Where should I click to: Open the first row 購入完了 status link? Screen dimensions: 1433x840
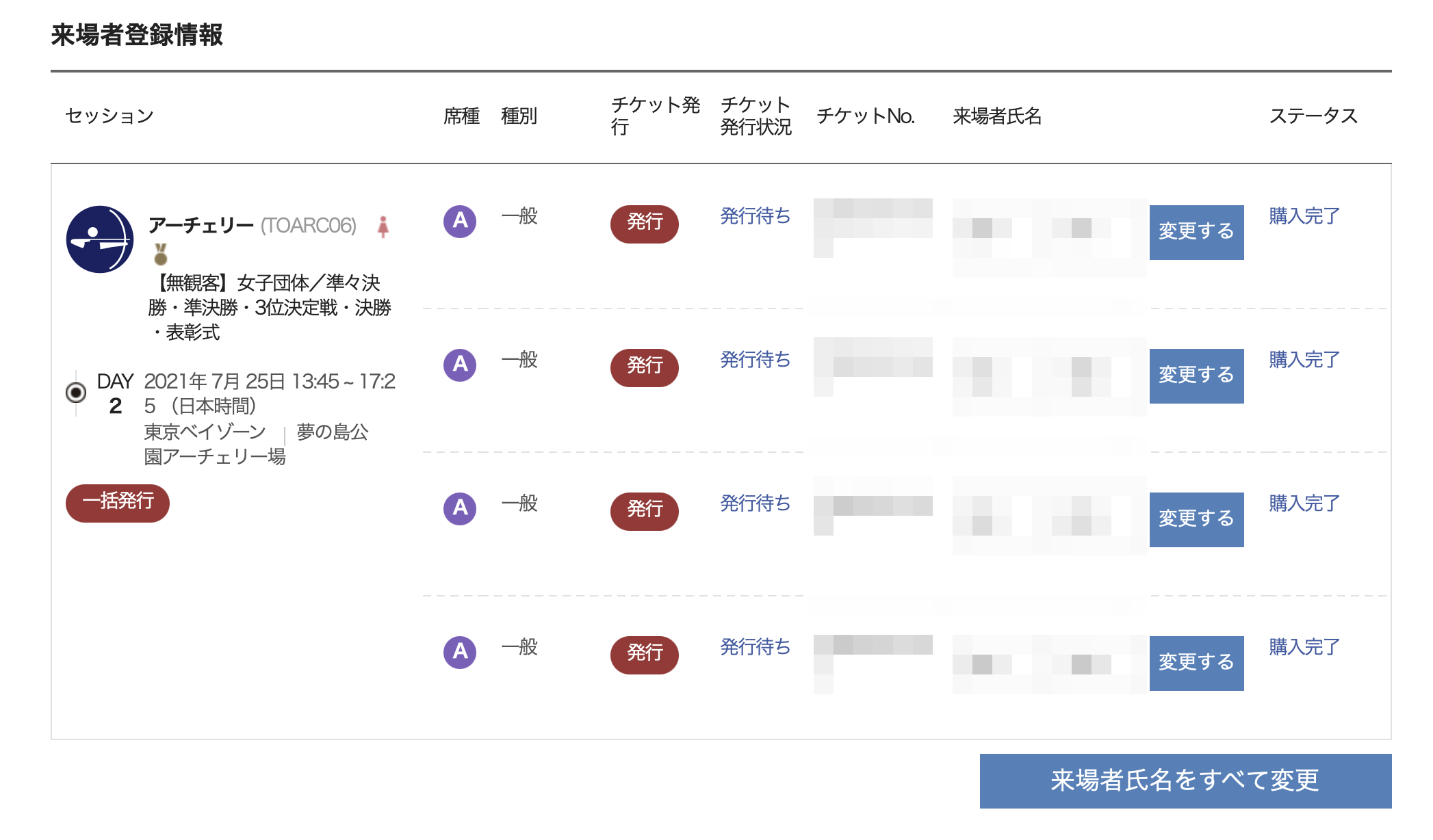click(x=1304, y=216)
